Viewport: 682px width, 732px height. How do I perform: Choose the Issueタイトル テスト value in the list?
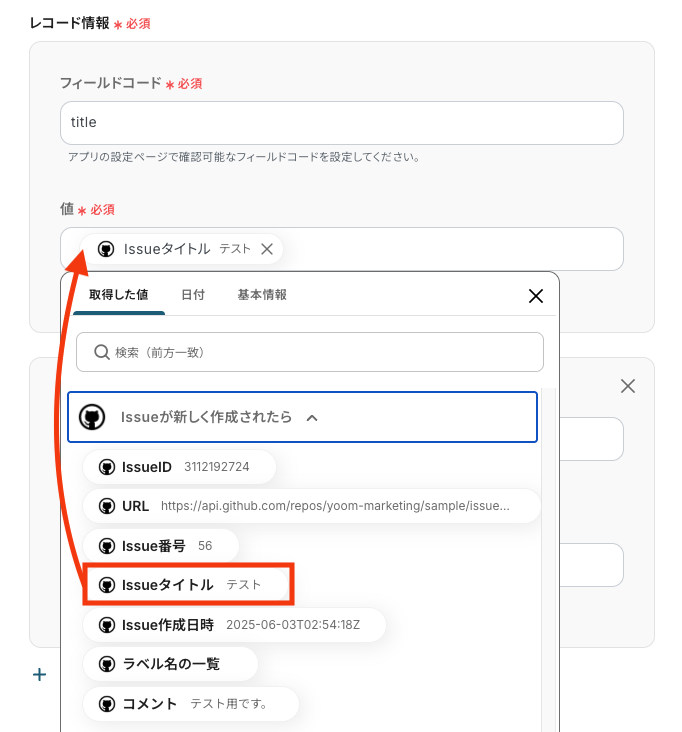point(186,584)
